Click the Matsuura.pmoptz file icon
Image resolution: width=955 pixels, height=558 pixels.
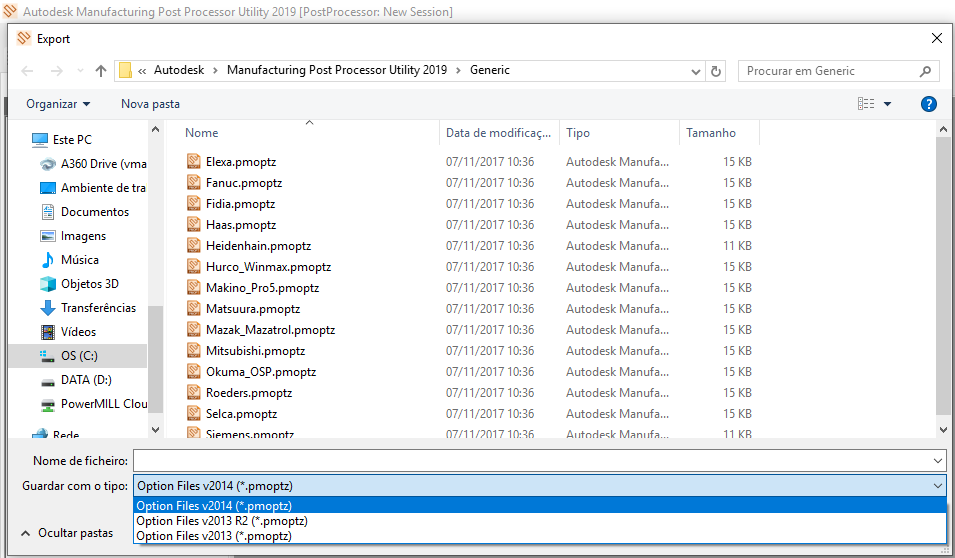pos(194,308)
